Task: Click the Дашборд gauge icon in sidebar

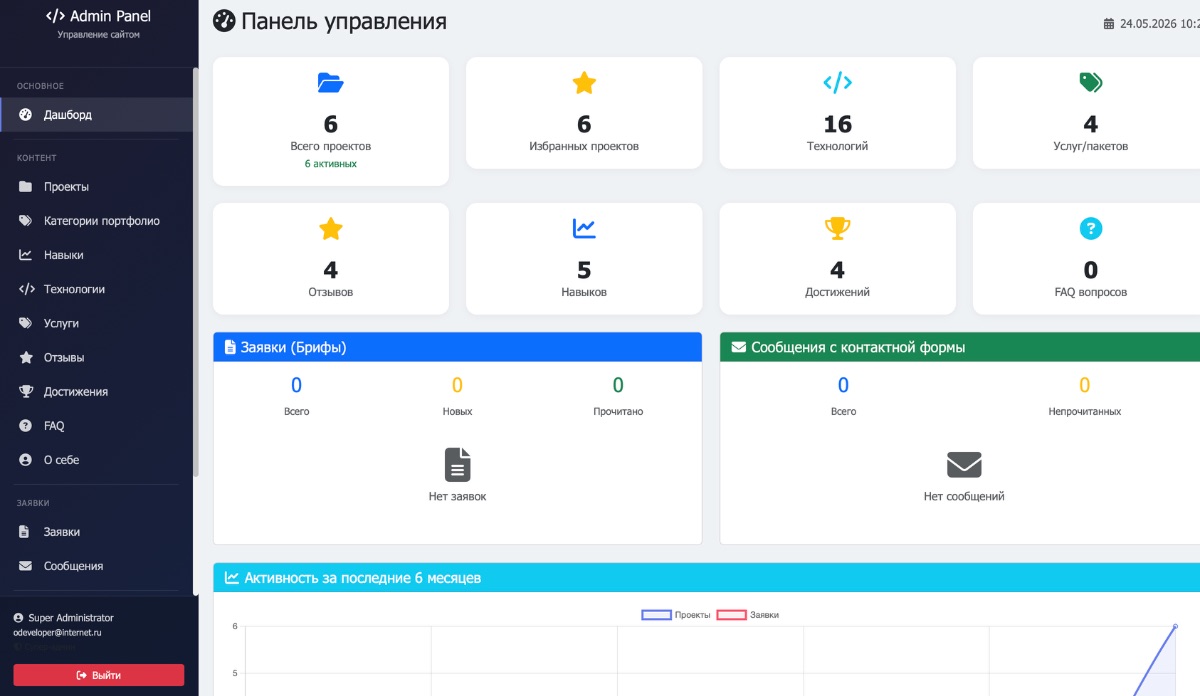Action: click(x=25, y=115)
